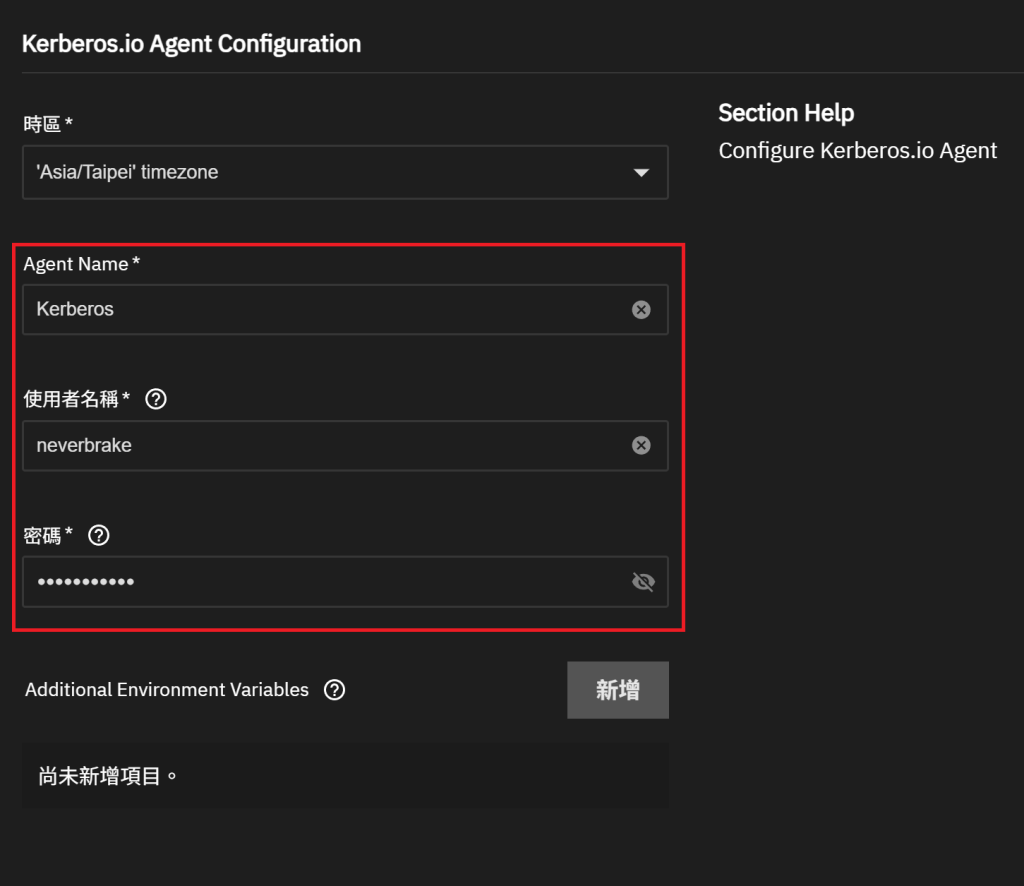The image size is (1024, 886).
Task: Focus the 密碼 password input field
Action: [x=345, y=582]
